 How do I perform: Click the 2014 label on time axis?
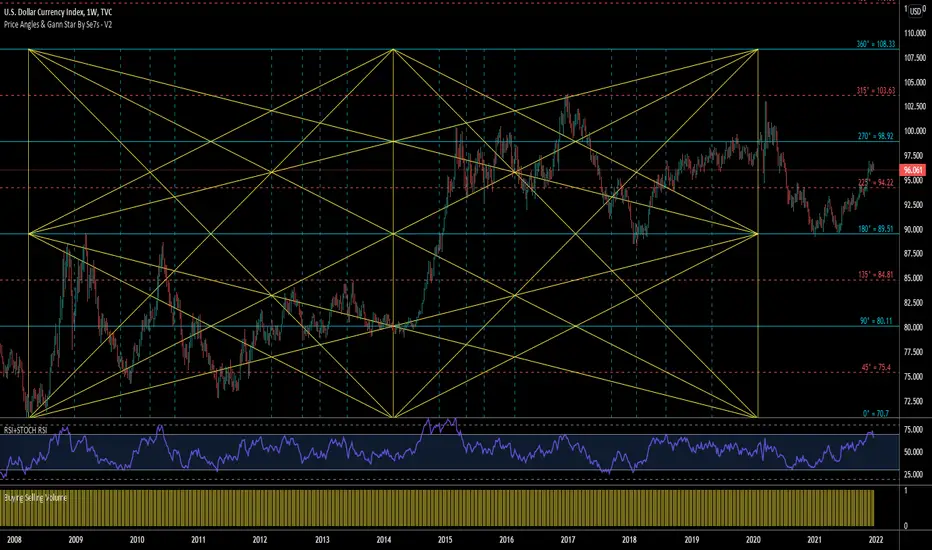[384, 540]
